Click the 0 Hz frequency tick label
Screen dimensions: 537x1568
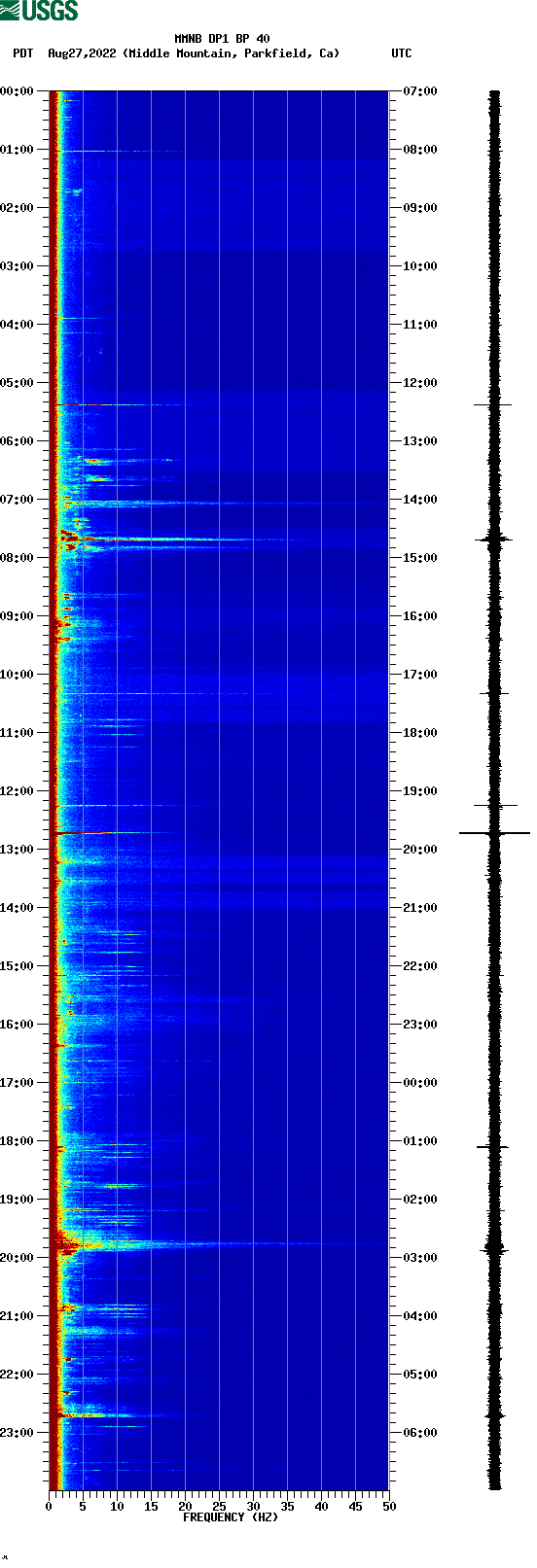(49, 1507)
